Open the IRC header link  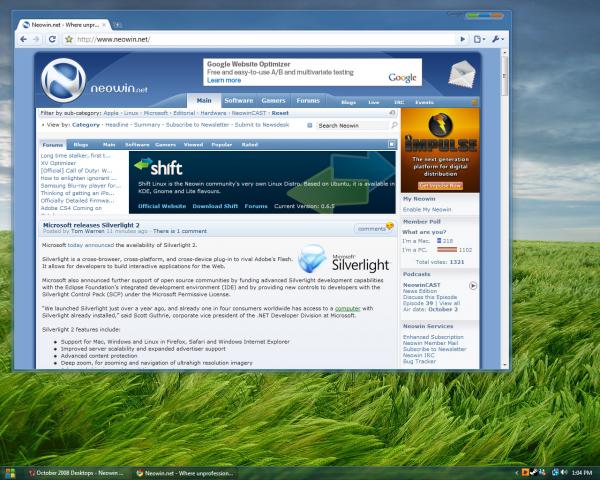tap(399, 103)
